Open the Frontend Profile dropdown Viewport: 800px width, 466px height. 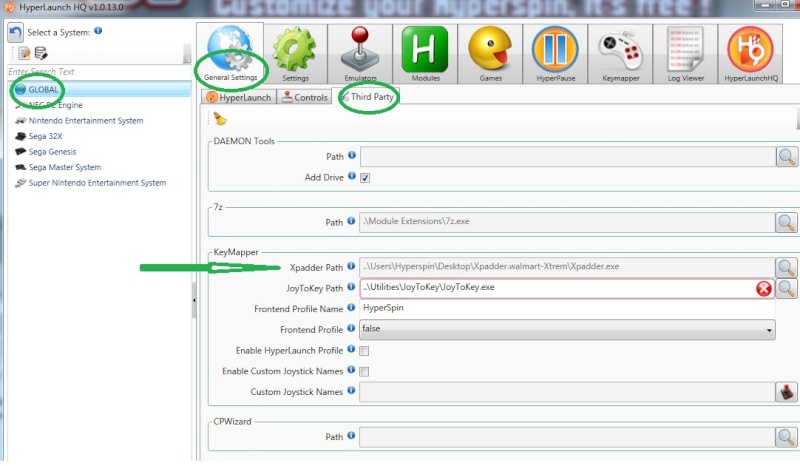(567, 329)
